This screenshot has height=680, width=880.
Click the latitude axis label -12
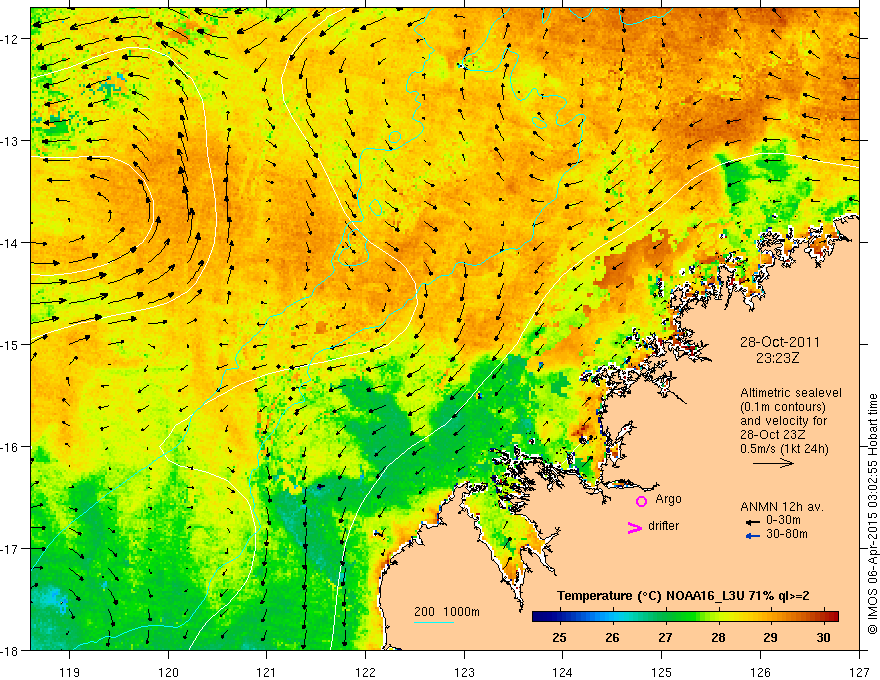pyautogui.click(x=11, y=39)
